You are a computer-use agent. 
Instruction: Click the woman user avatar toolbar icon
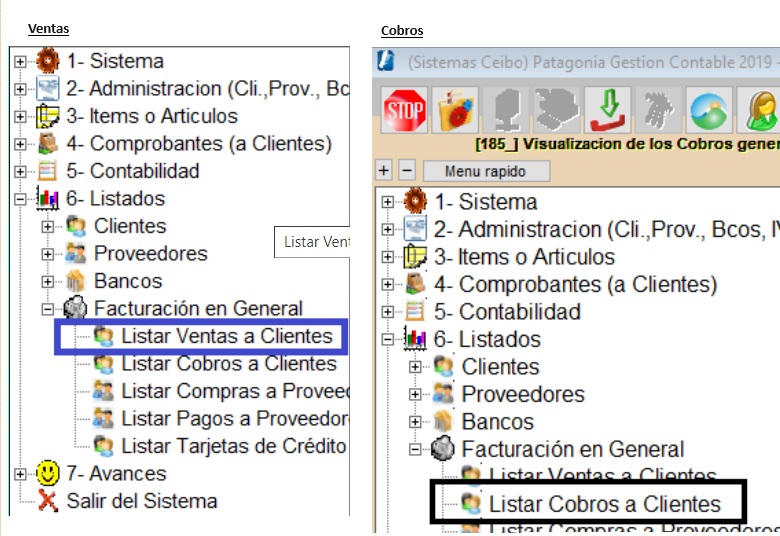point(759,110)
